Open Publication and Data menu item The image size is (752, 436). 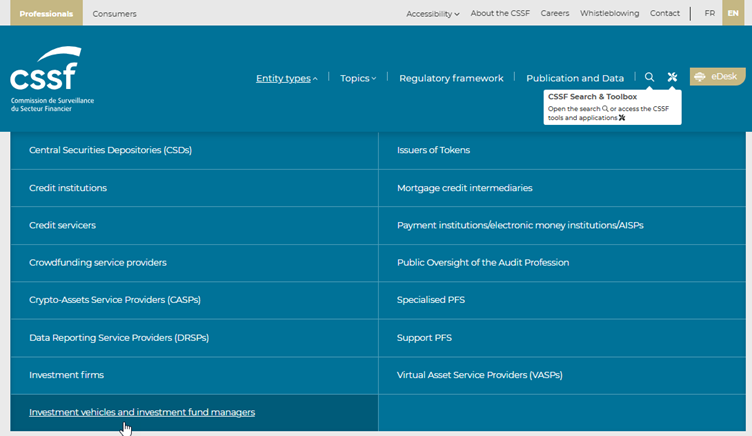(574, 78)
